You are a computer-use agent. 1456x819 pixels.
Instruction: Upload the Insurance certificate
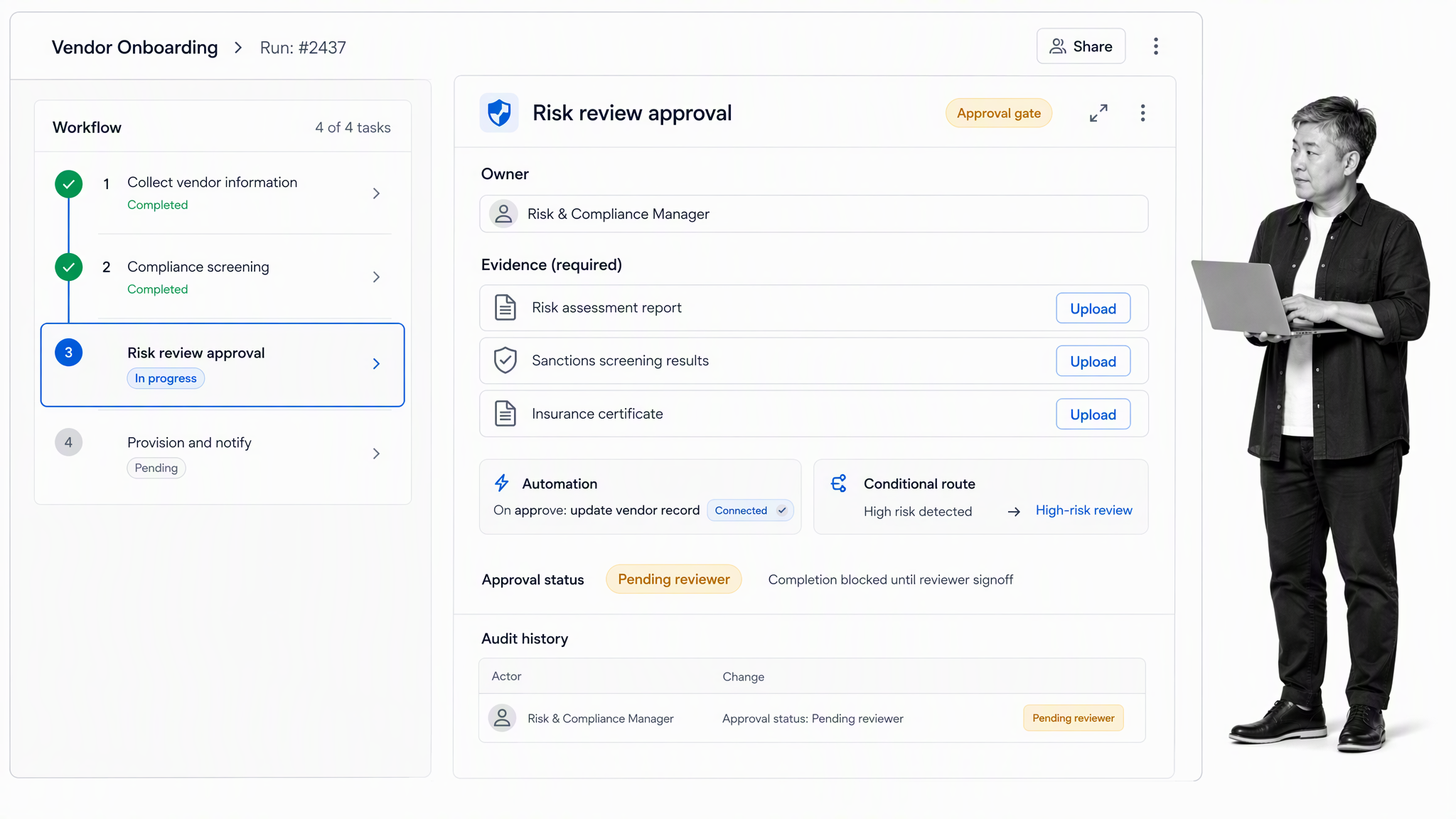[x=1093, y=414]
